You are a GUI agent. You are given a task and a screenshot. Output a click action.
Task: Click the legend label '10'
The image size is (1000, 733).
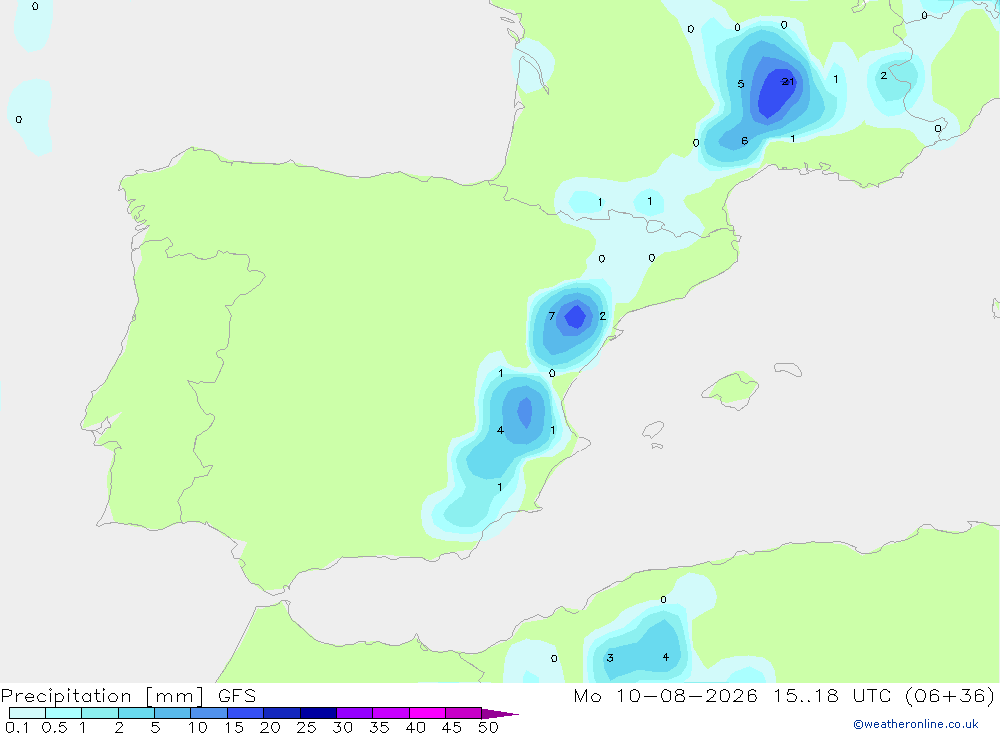197,727
